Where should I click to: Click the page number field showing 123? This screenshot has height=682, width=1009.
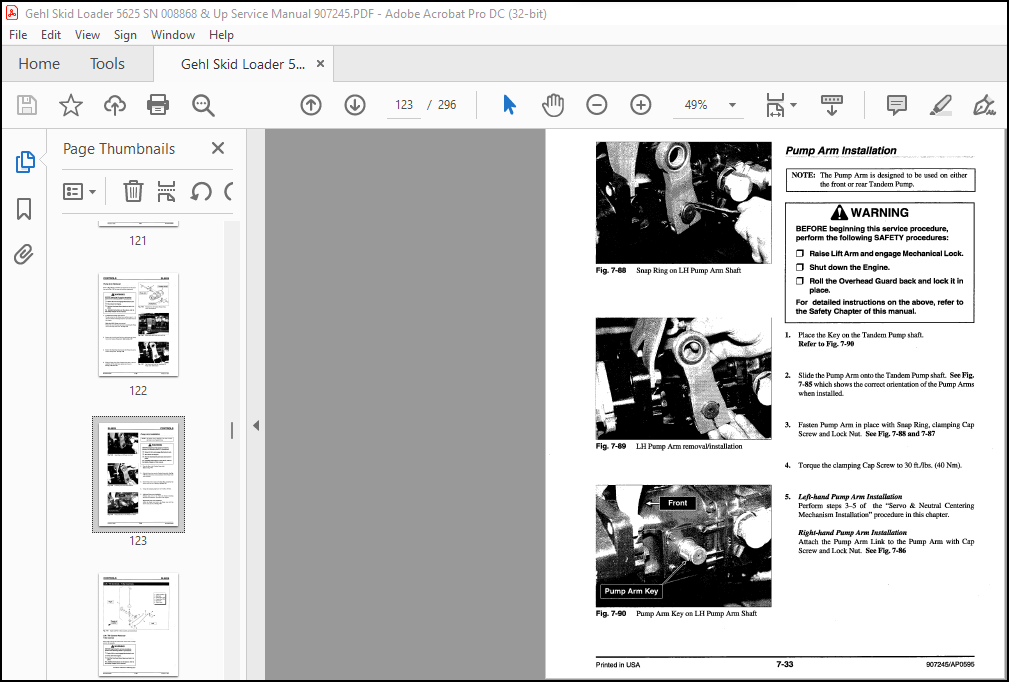[404, 105]
